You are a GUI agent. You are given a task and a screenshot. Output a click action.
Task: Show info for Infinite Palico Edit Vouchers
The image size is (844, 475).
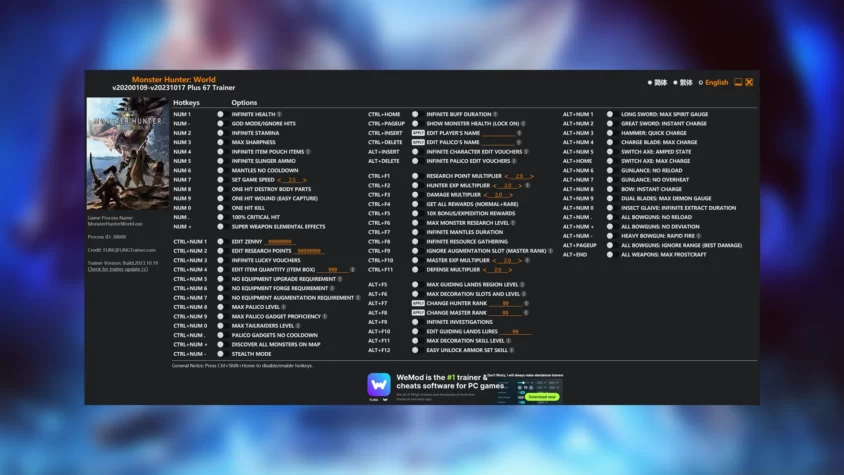point(514,161)
